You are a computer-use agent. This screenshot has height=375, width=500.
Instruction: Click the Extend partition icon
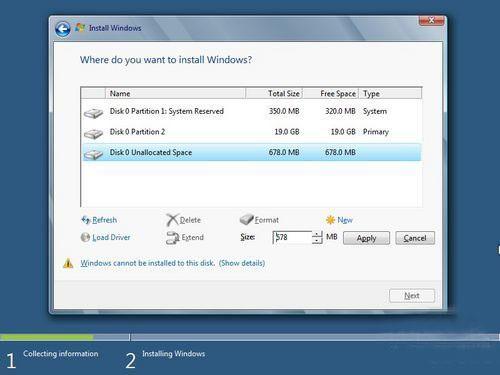coord(173,238)
